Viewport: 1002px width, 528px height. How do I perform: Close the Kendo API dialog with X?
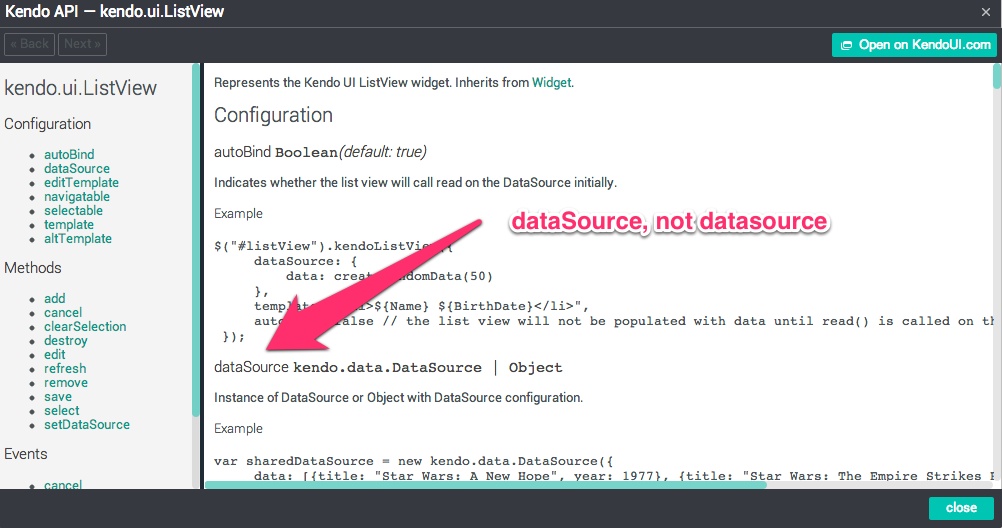point(986,12)
